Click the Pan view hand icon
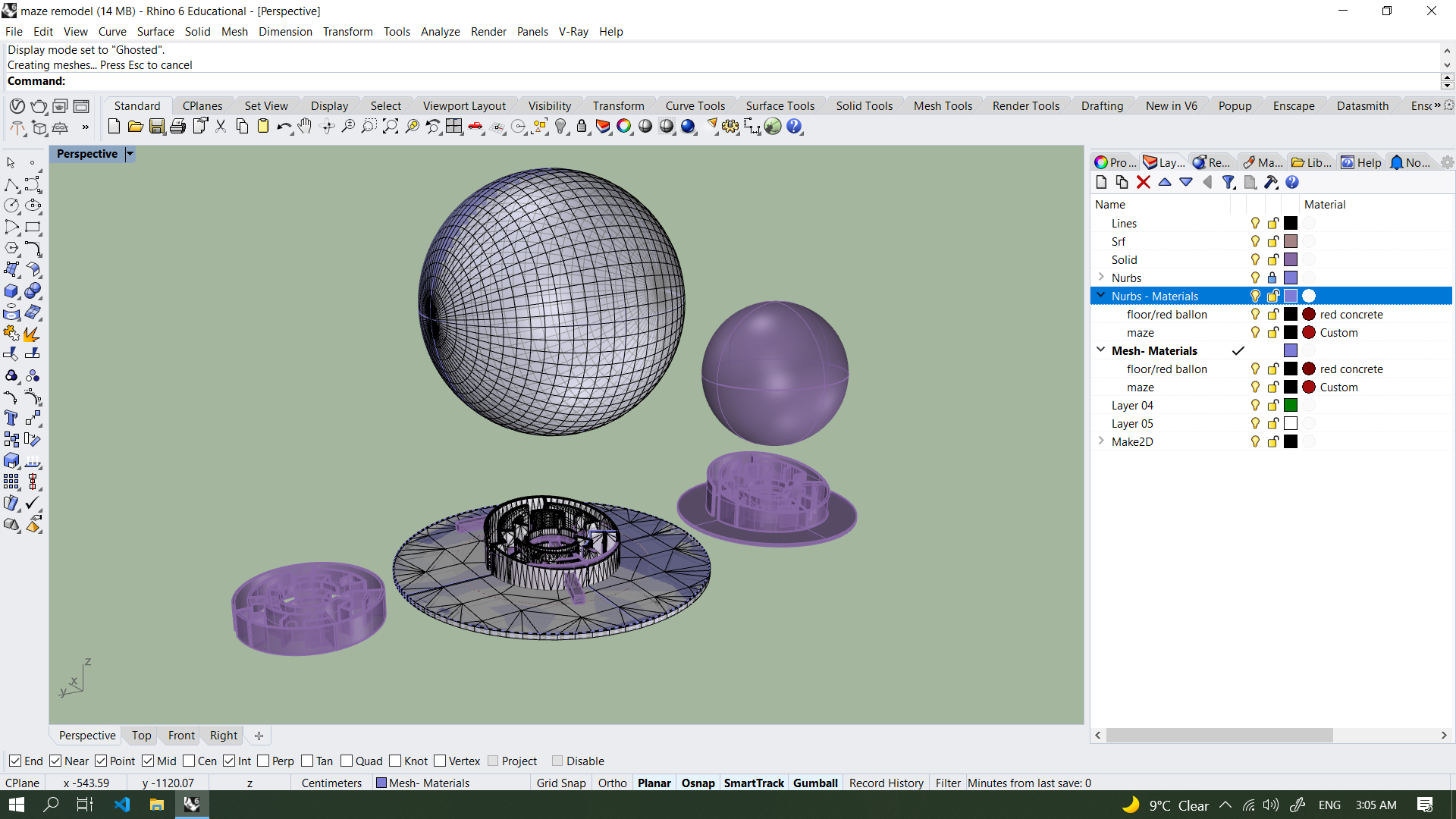 pos(305,127)
